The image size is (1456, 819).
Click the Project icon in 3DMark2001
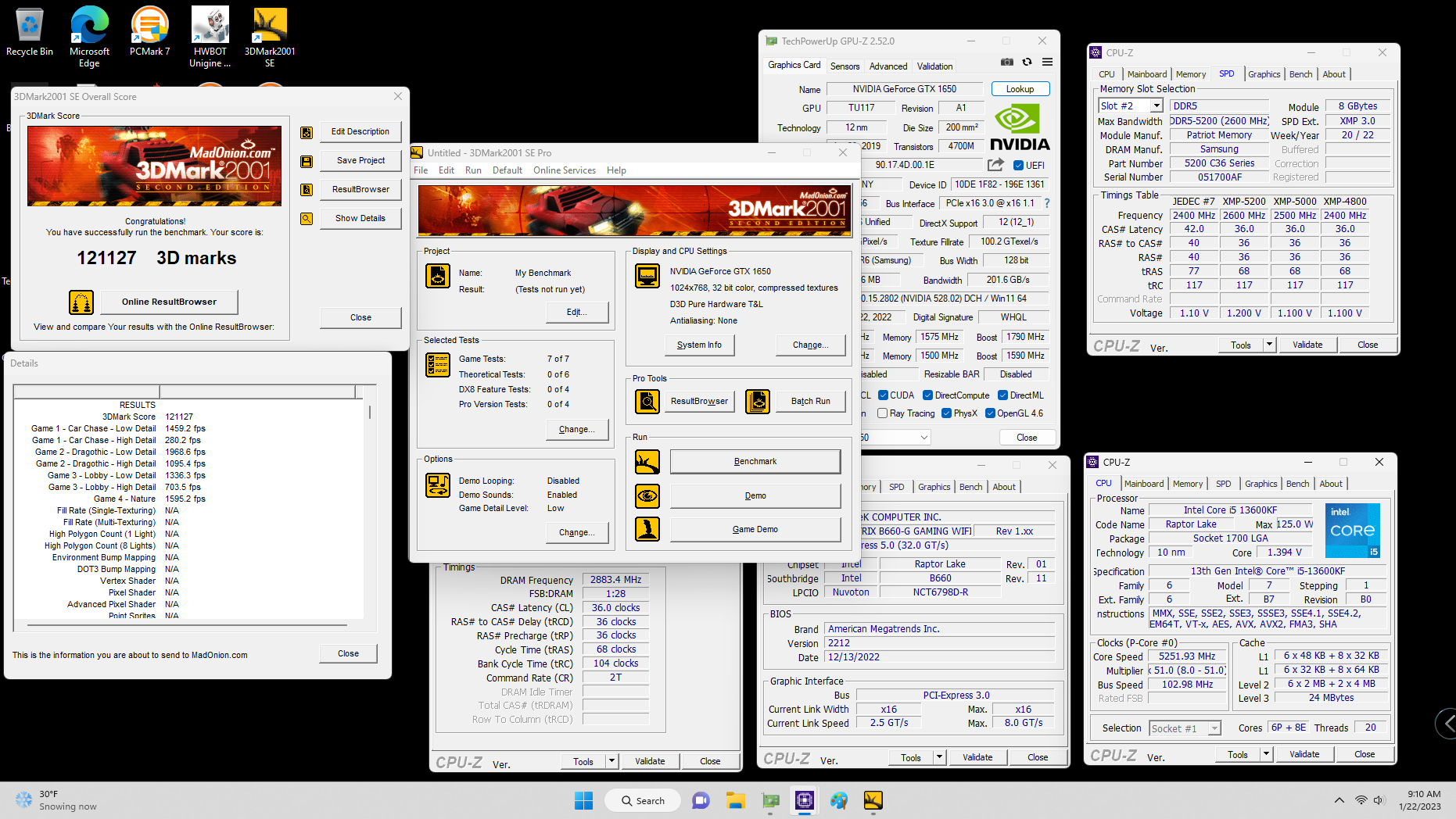pos(438,276)
